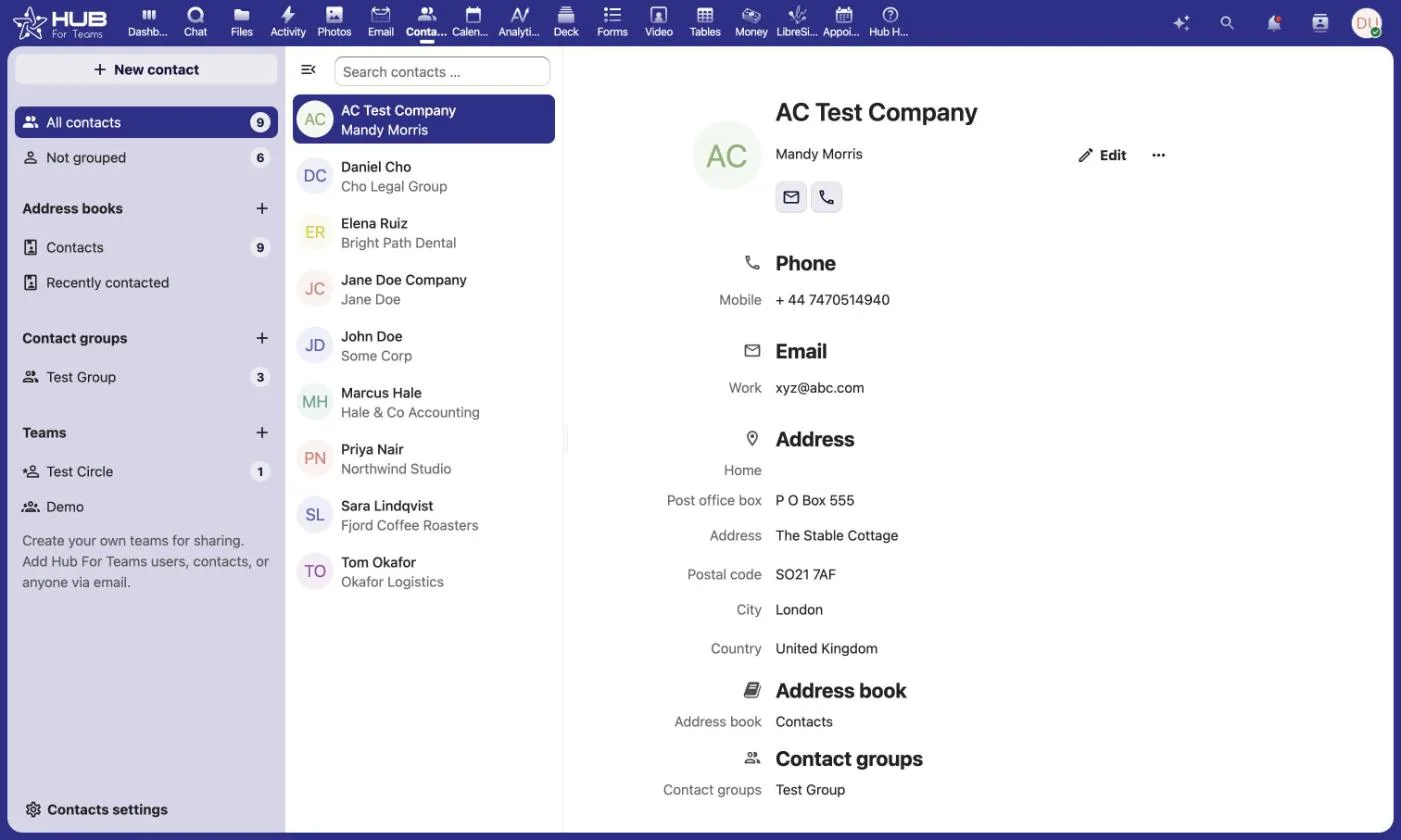Click The Stable Cottage address value
Screen dimensions: 1401x840
pos(836,535)
